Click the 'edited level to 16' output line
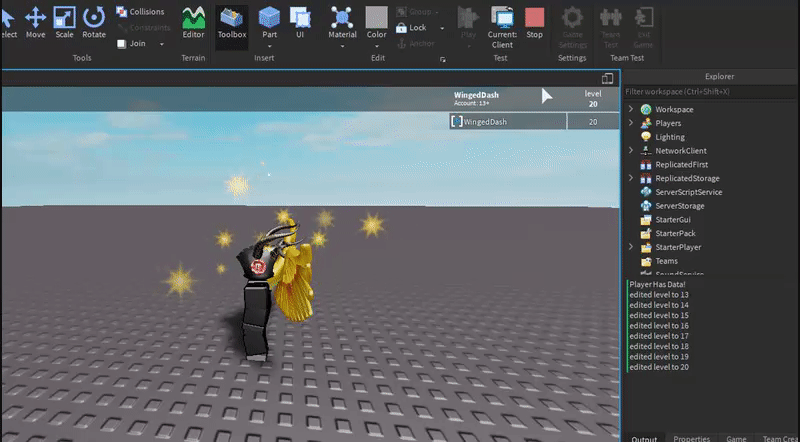Viewport: 800px width, 442px height. pos(659,326)
